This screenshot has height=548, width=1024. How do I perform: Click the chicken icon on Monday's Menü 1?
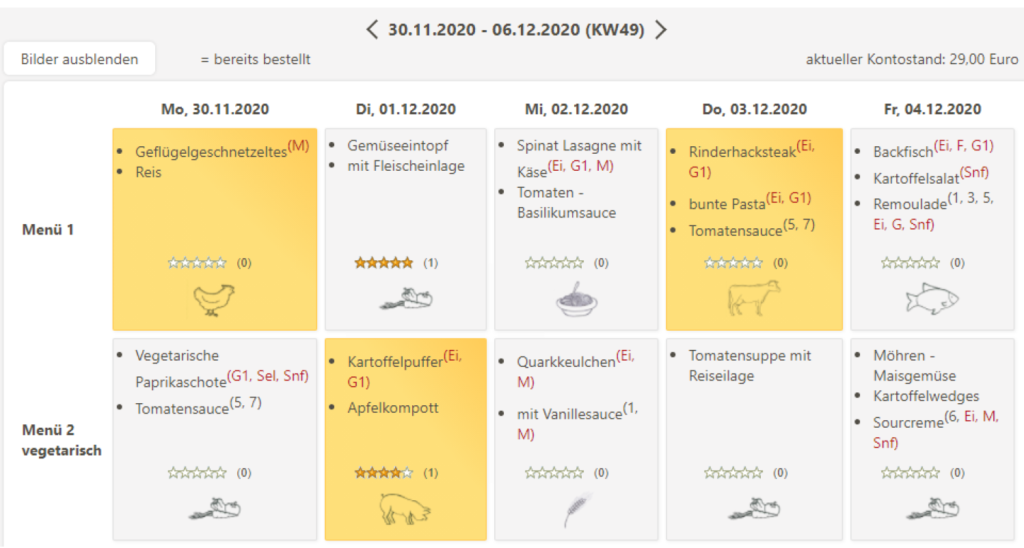pyautogui.click(x=213, y=299)
